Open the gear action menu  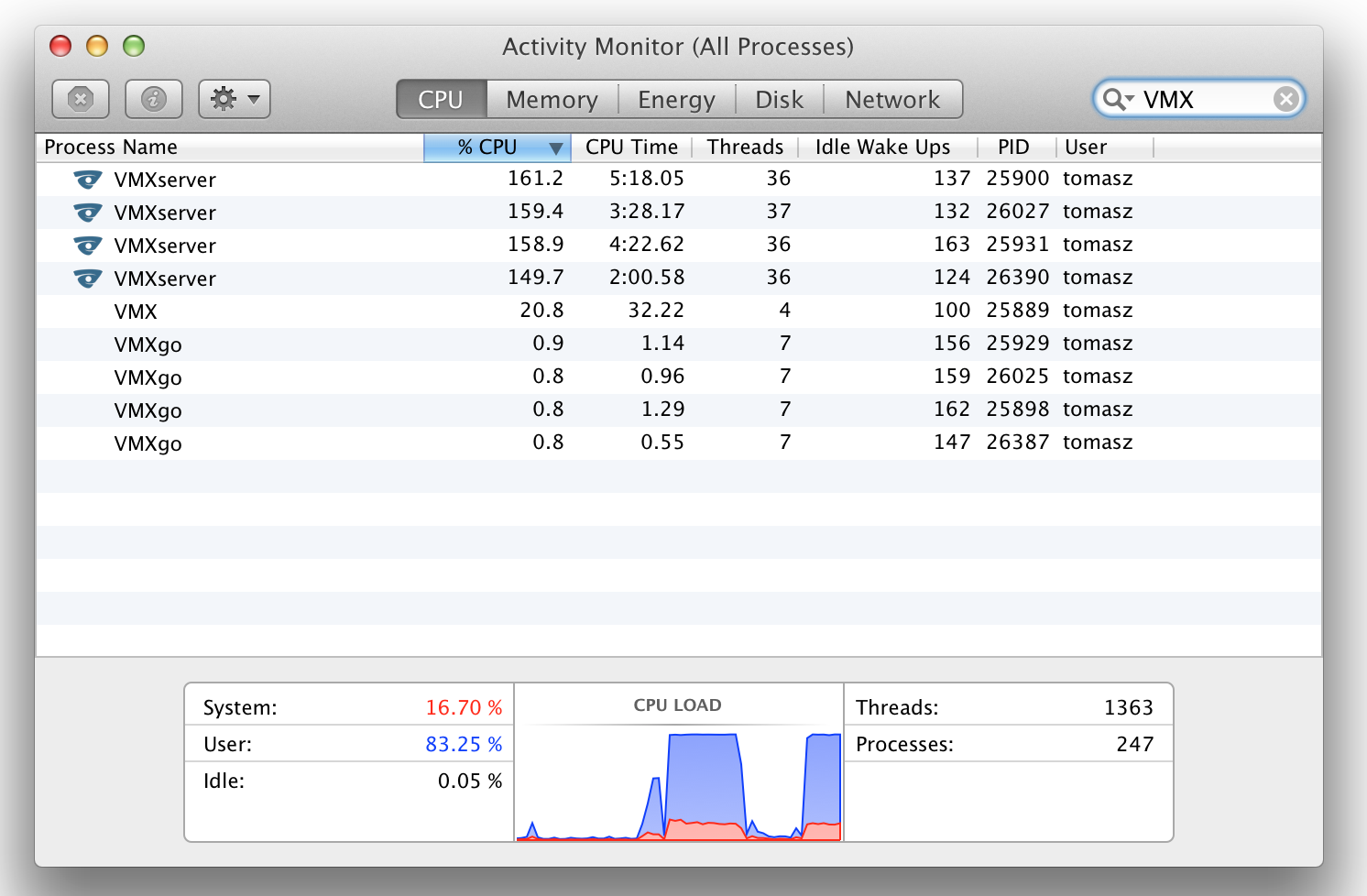(x=235, y=99)
